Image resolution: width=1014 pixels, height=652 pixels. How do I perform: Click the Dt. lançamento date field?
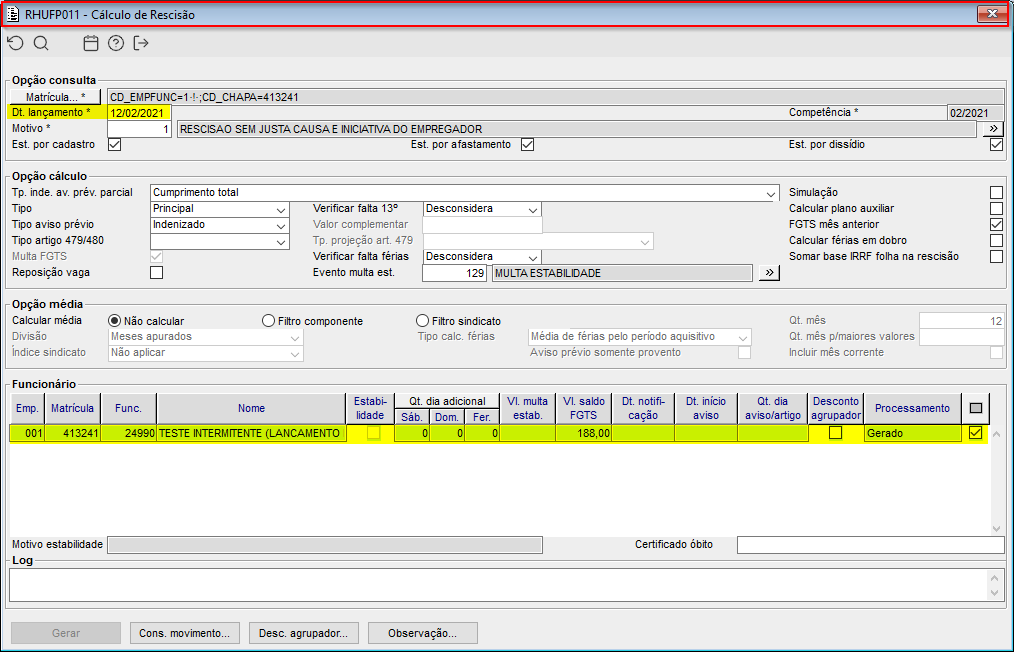pyautogui.click(x=139, y=113)
